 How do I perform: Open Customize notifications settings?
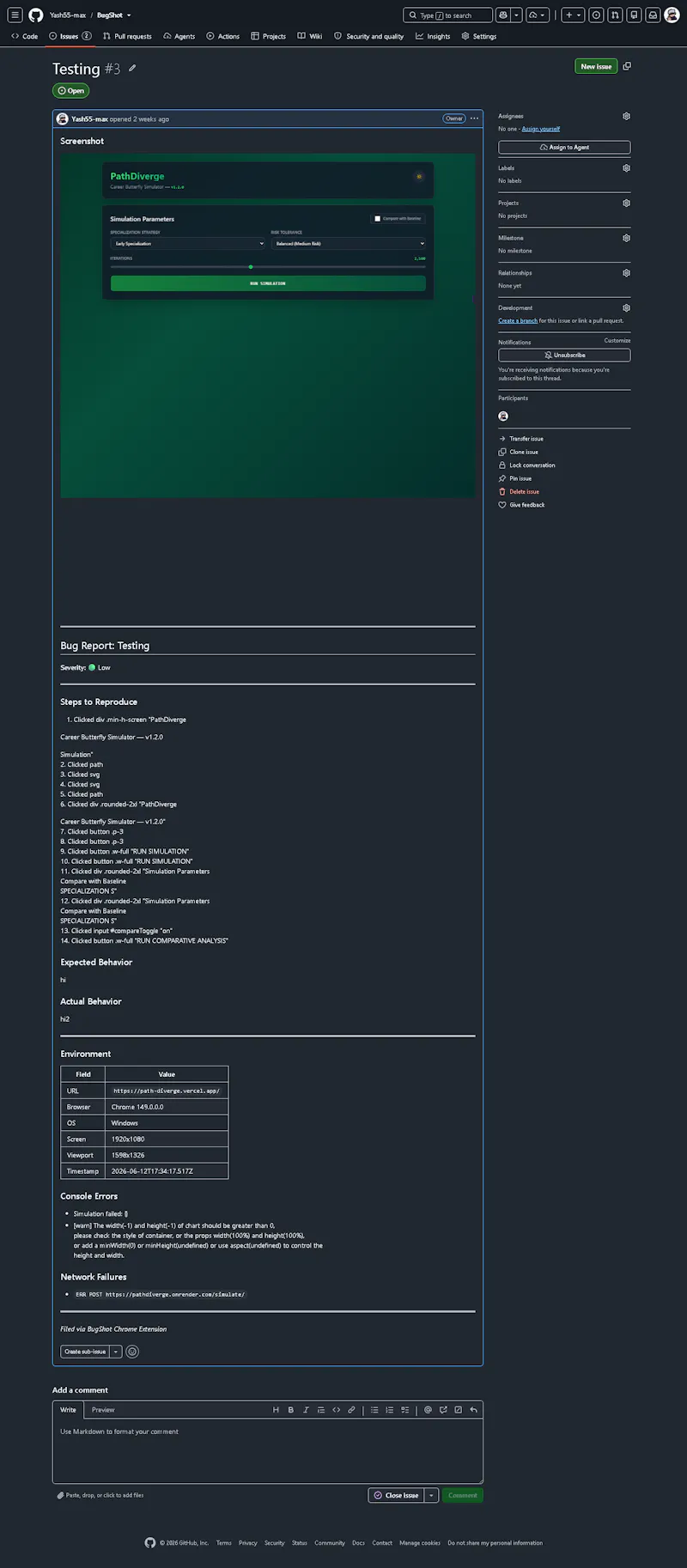(x=617, y=341)
